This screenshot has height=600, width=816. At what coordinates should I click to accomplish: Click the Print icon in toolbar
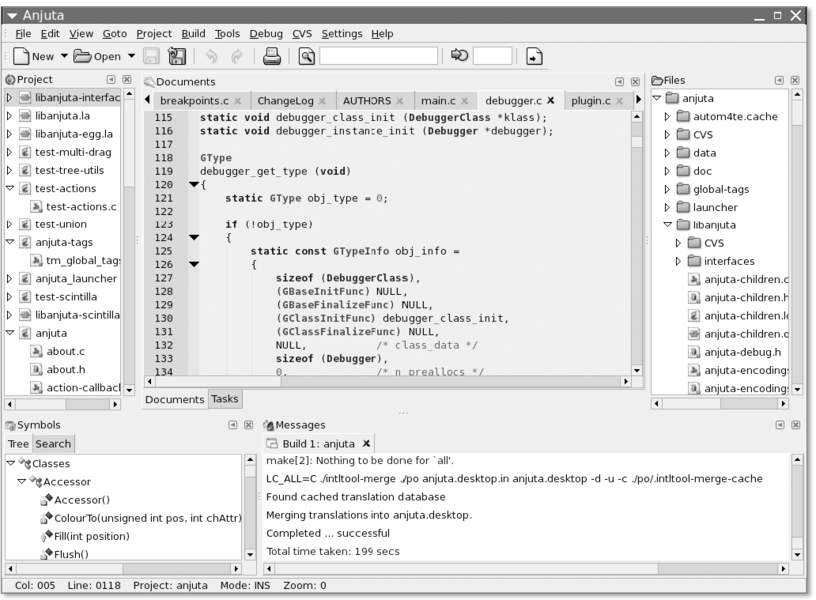pos(271,57)
